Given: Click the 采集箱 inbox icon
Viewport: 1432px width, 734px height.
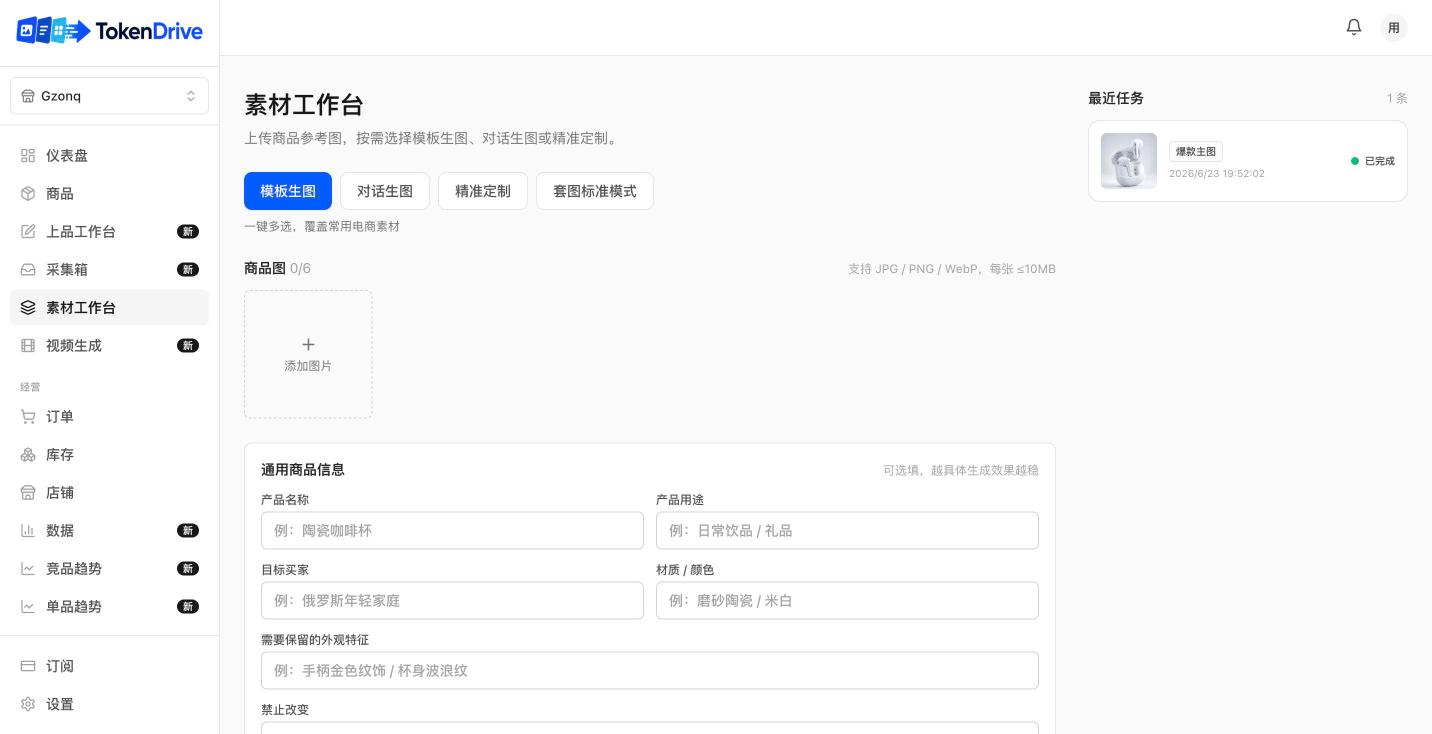Looking at the screenshot, I should (28, 270).
